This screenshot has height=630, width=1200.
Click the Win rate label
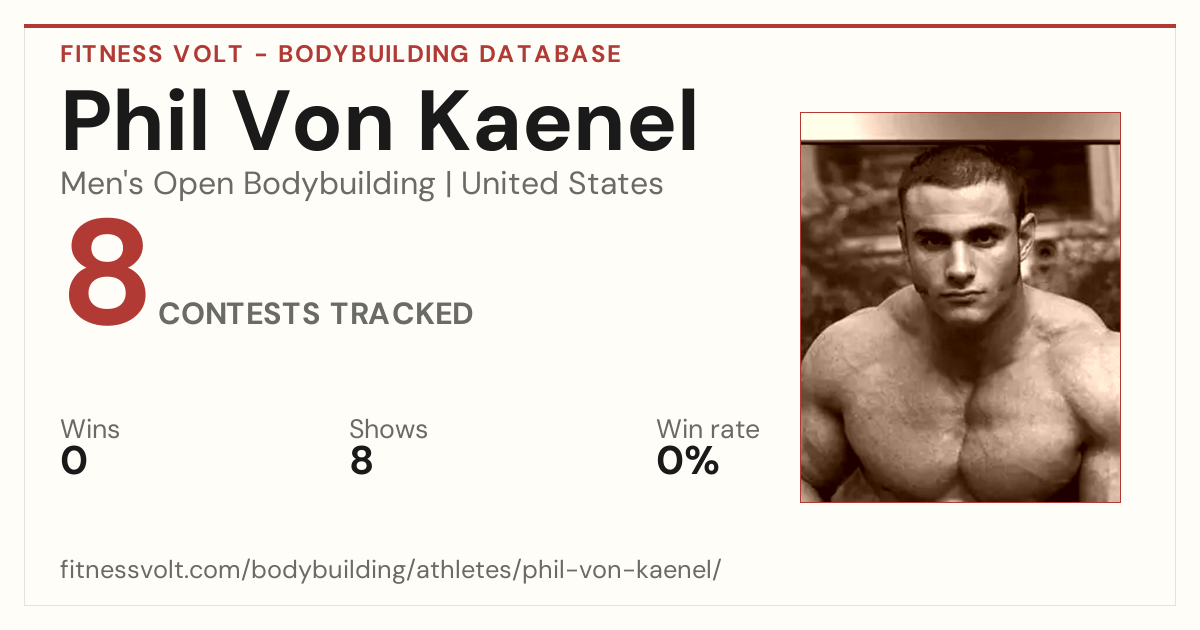(708, 429)
